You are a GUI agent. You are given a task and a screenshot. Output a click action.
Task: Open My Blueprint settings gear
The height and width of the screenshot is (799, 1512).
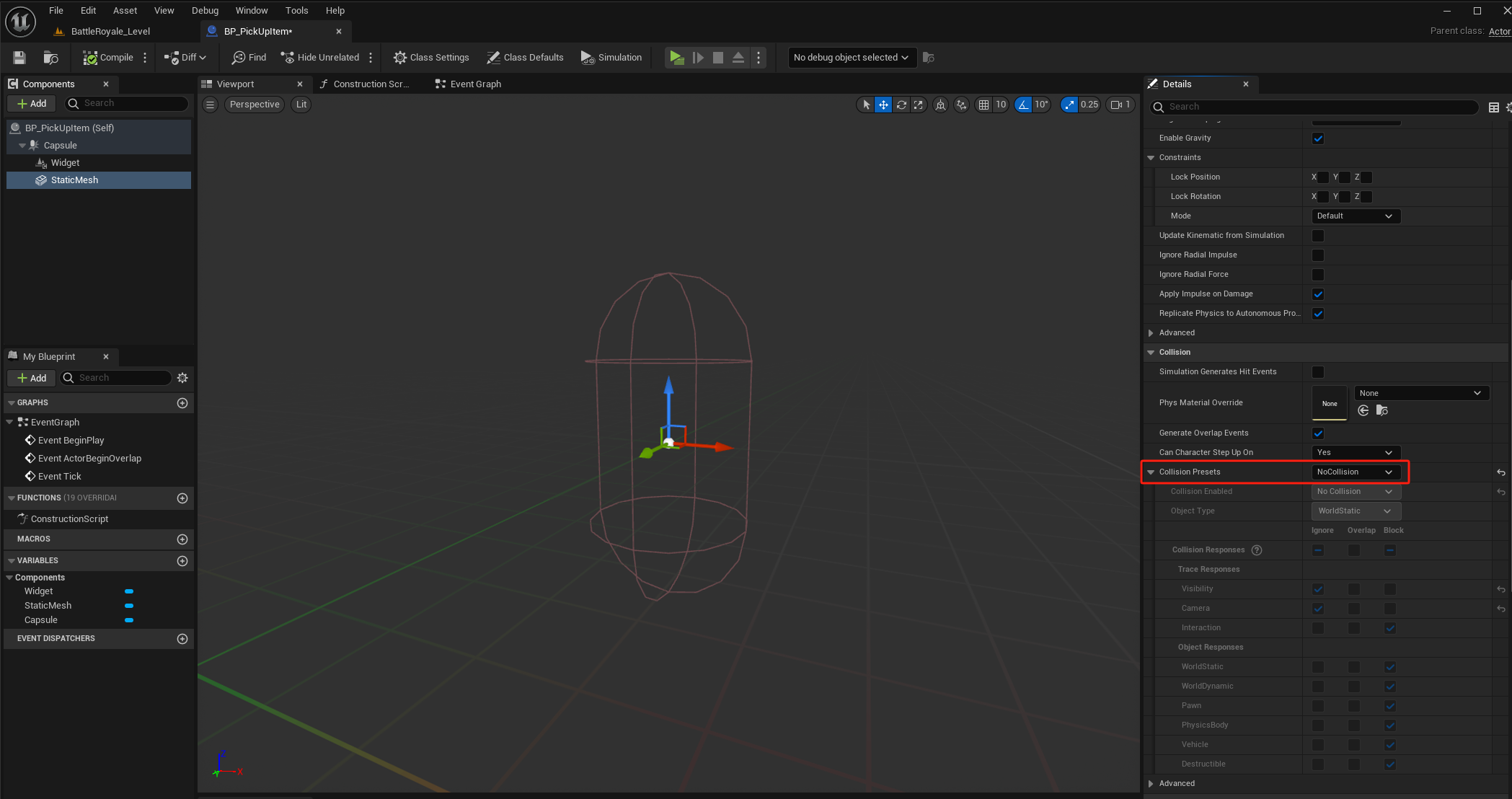tap(182, 378)
